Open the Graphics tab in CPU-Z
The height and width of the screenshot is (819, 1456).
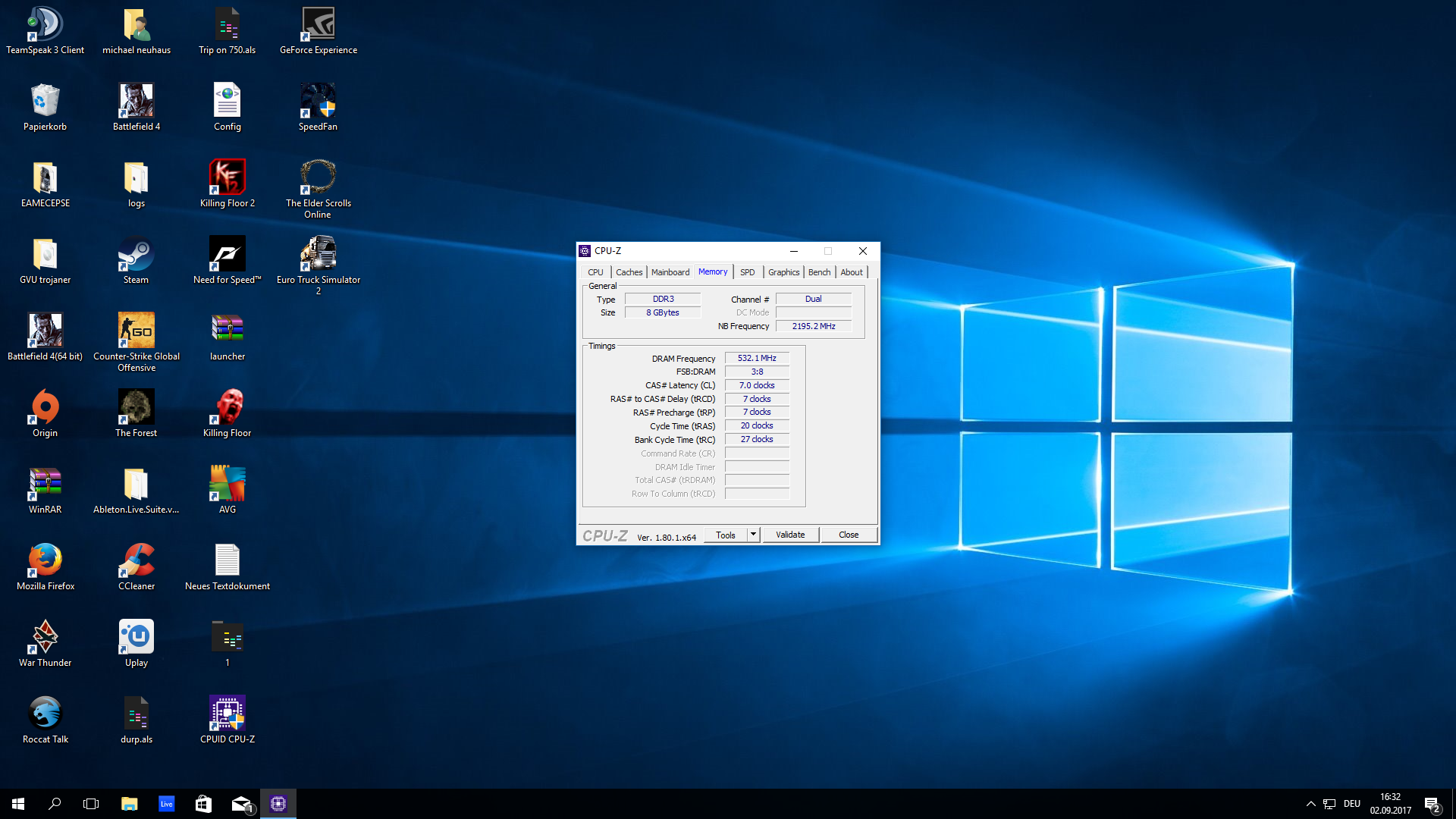pyautogui.click(x=783, y=272)
